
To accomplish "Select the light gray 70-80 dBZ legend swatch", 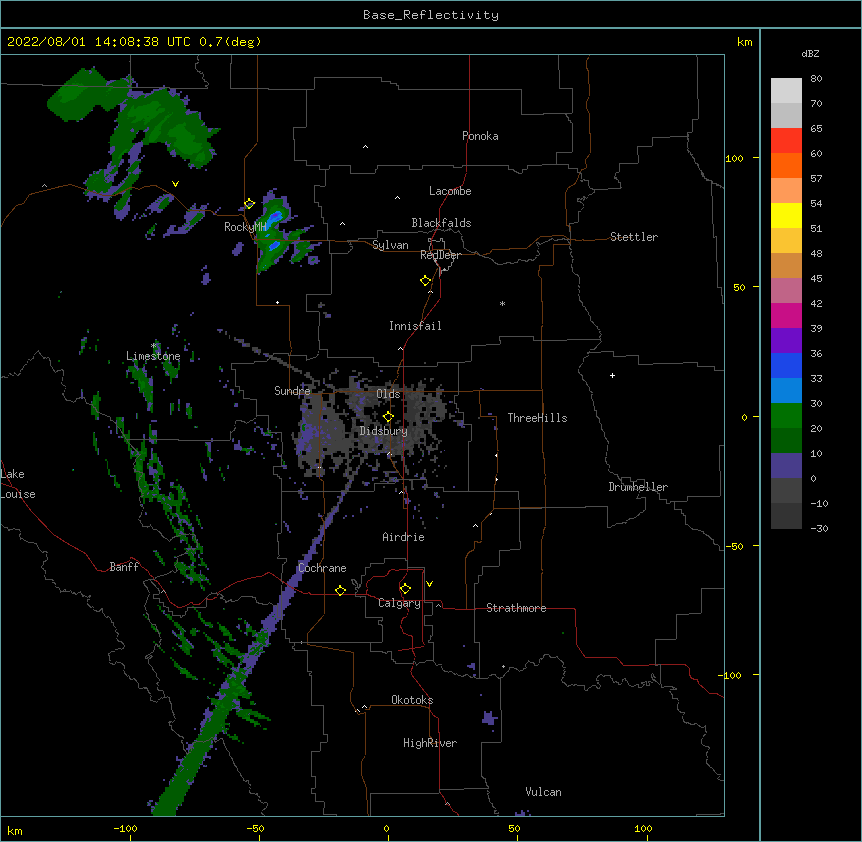I will (786, 91).
